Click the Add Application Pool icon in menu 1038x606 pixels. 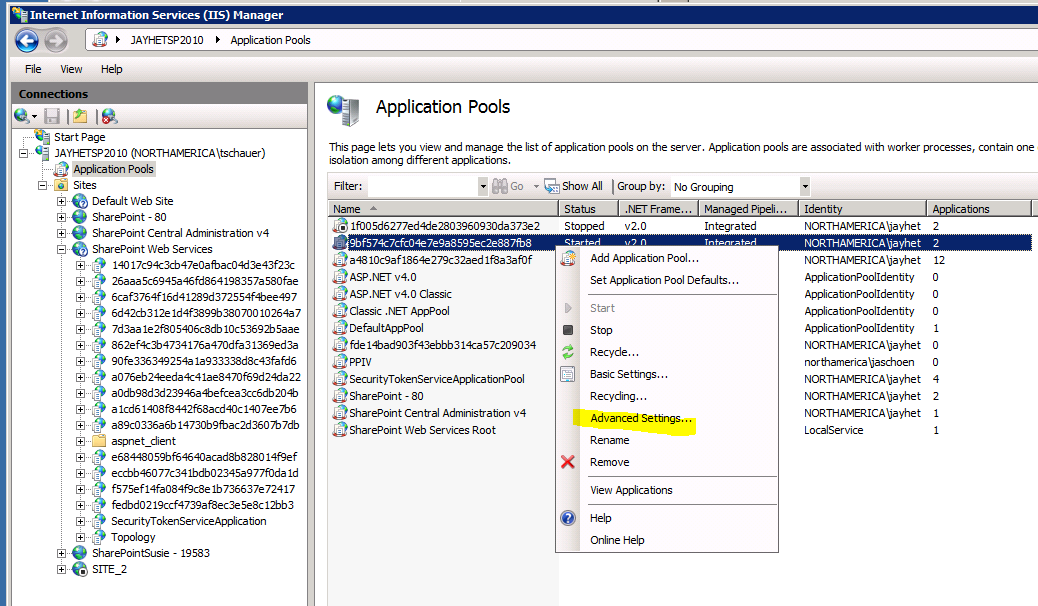pos(568,258)
